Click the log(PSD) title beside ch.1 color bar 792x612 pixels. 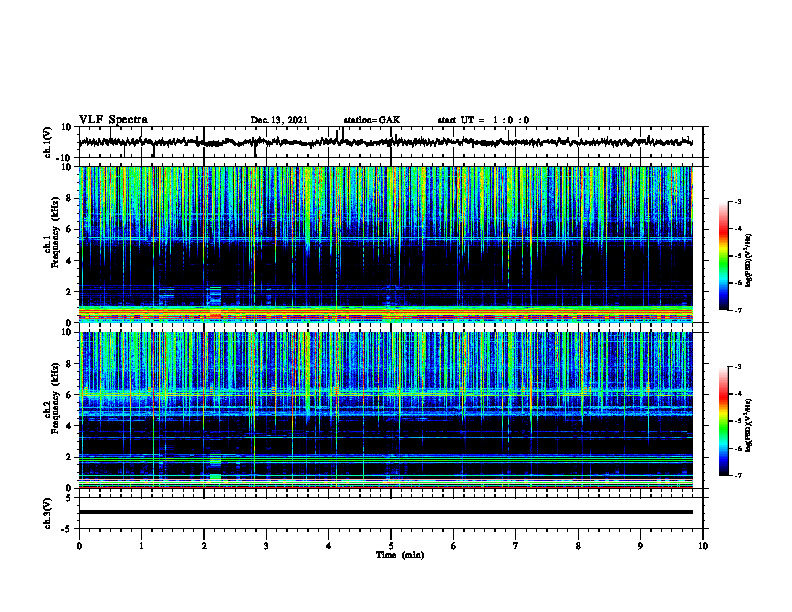tap(750, 260)
